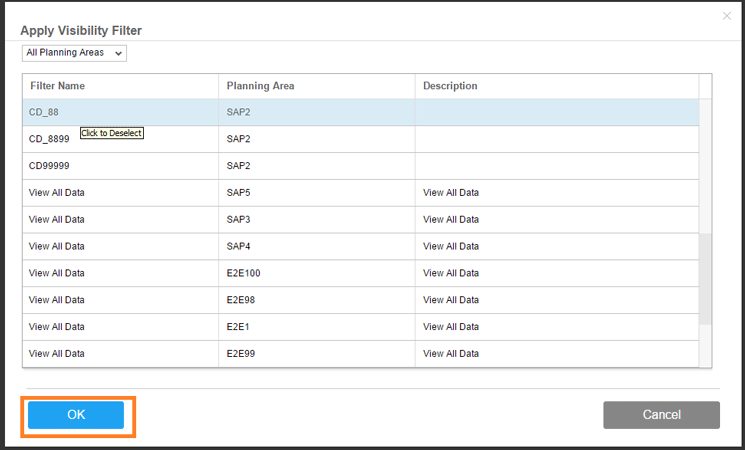This screenshot has width=745, height=450.
Task: Open the All Planning Areas dropdown
Action: click(74, 53)
